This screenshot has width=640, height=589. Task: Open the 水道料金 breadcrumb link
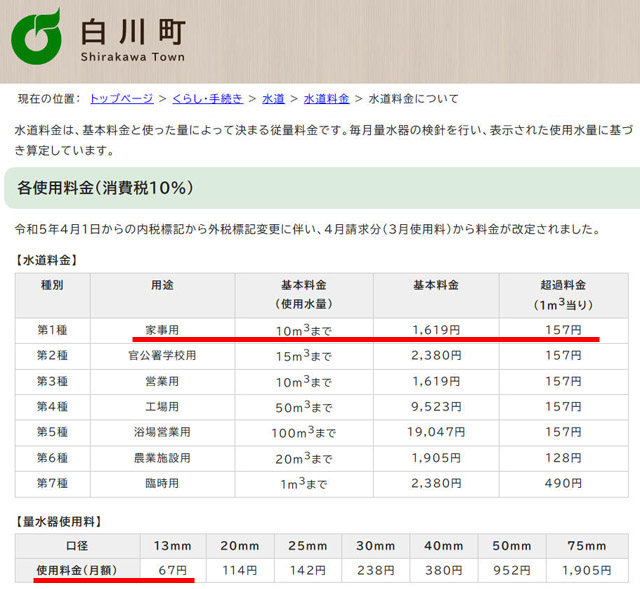(x=327, y=98)
